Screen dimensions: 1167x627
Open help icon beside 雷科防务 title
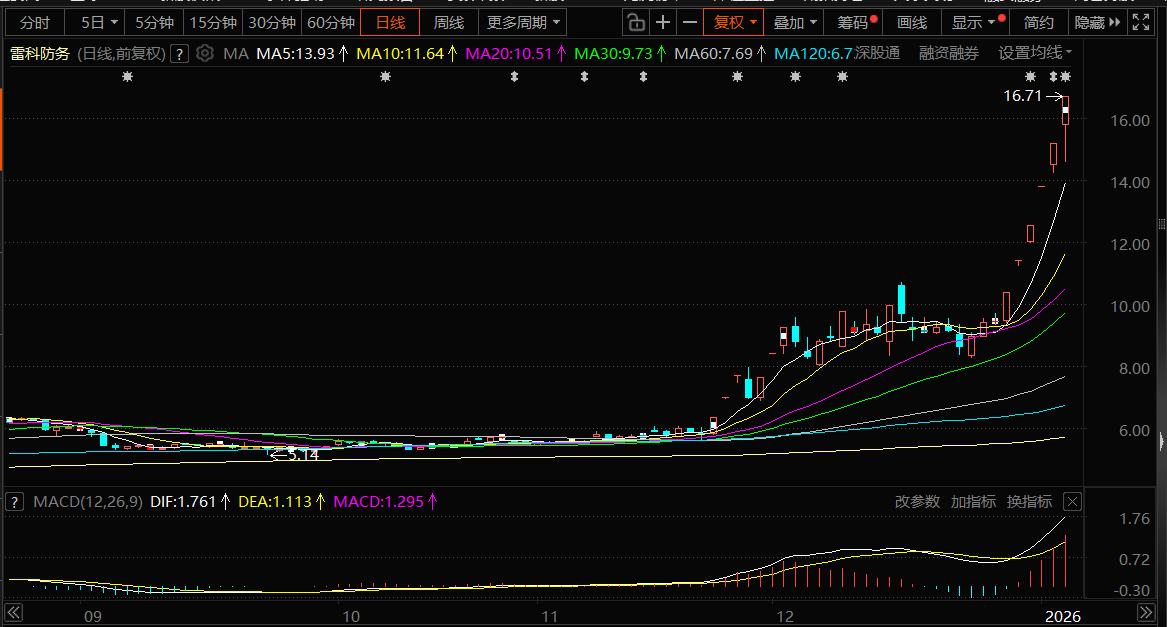179,54
